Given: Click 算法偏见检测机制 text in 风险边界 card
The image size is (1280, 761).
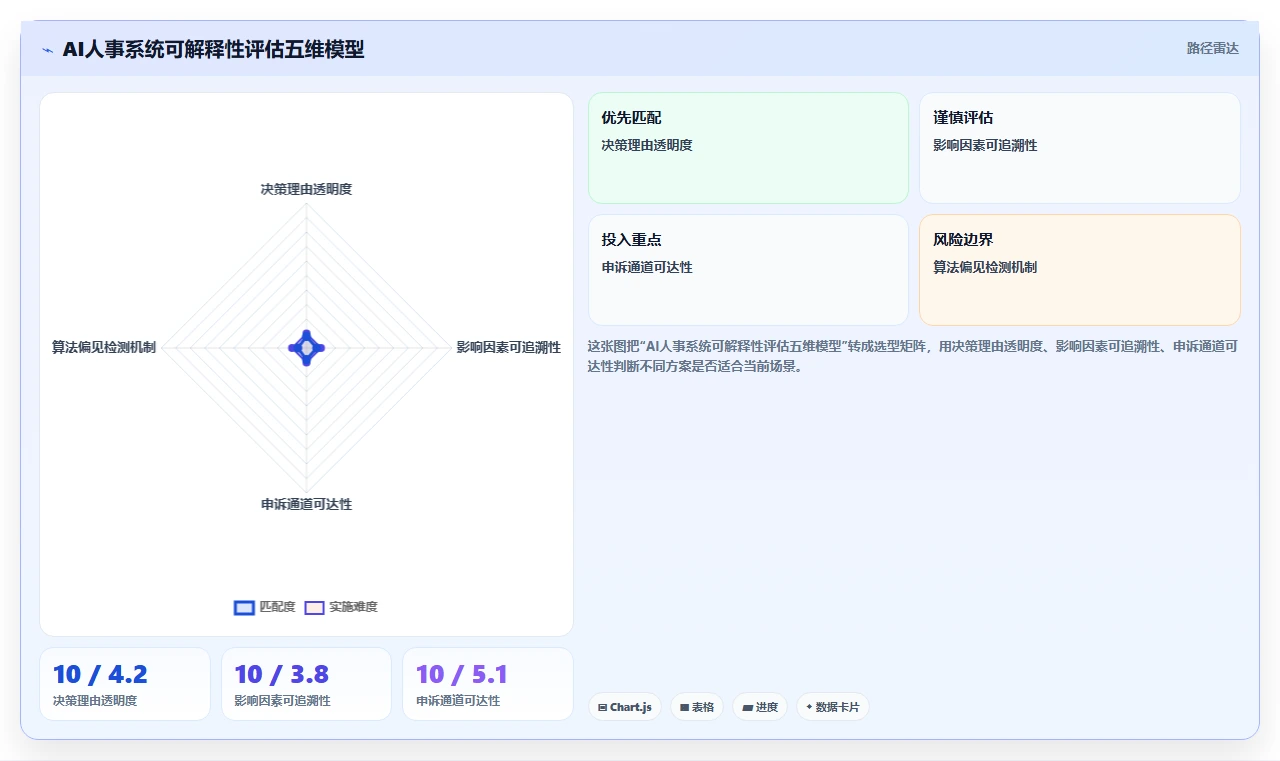Looking at the screenshot, I should (x=985, y=267).
